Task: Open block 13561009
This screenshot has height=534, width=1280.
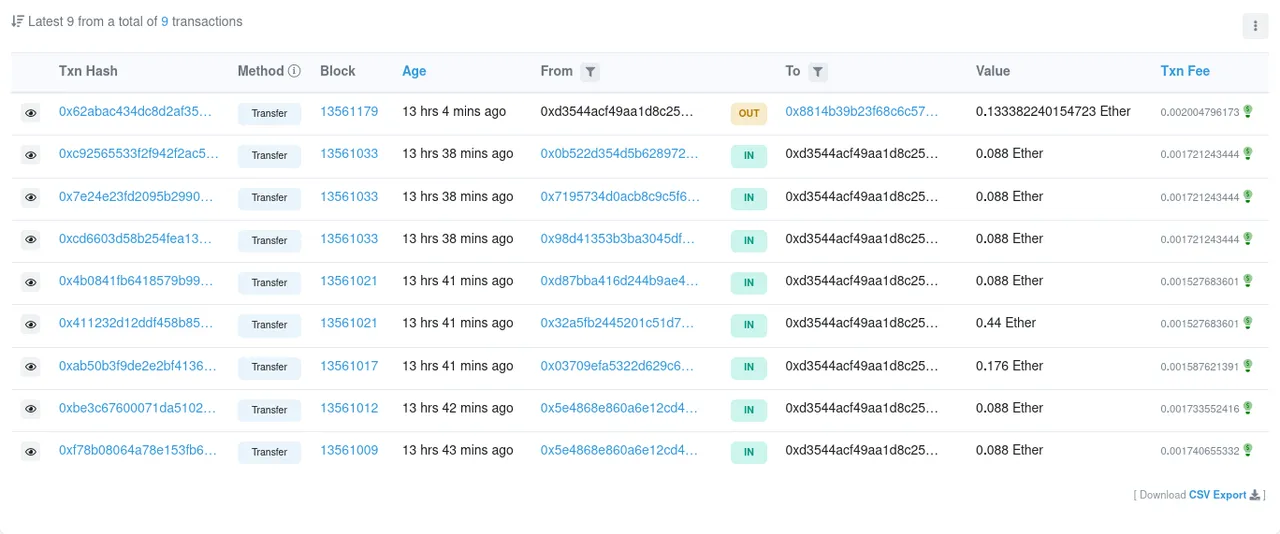Action: pyautogui.click(x=349, y=450)
